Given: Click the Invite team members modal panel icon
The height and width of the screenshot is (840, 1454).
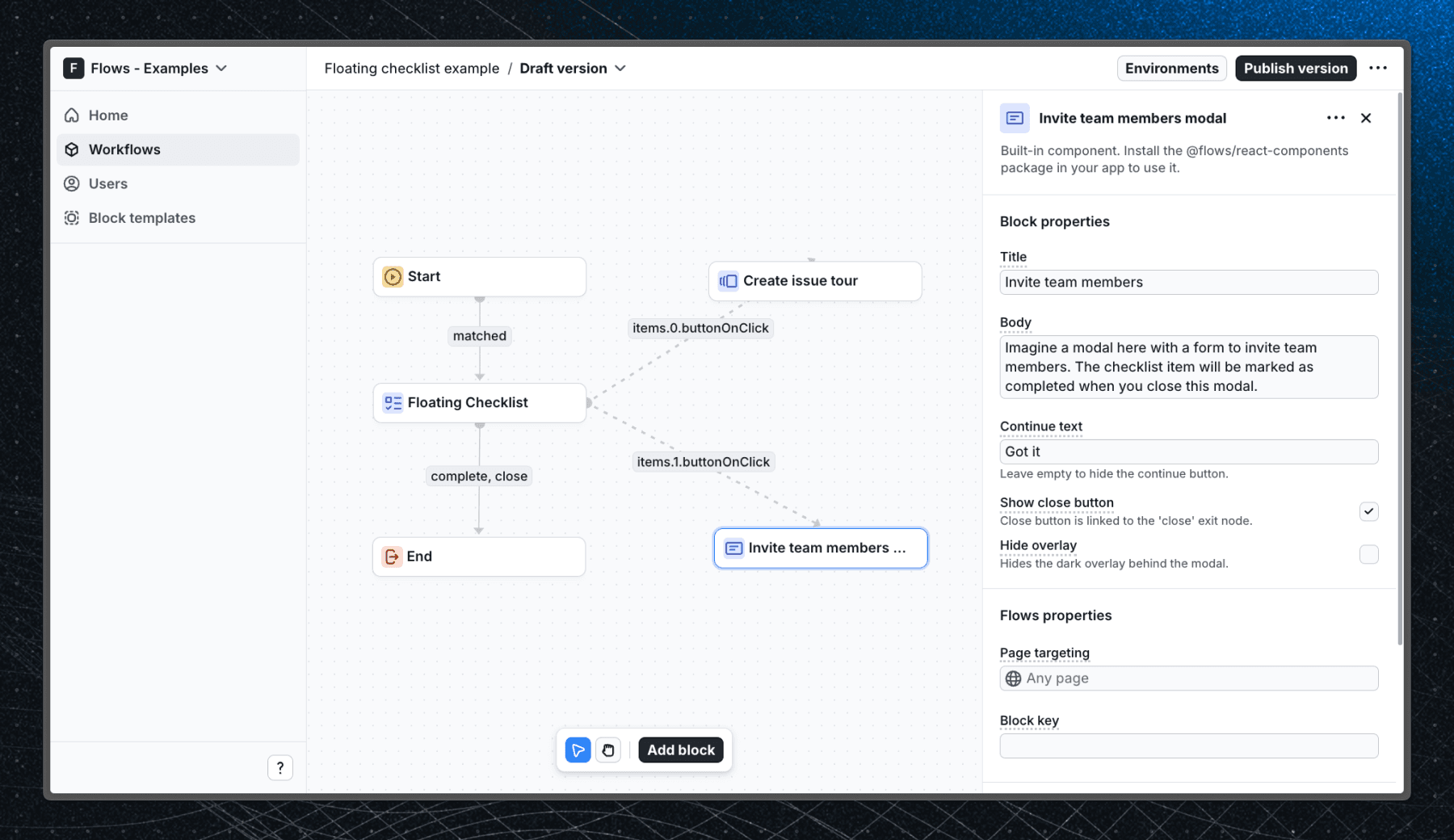Looking at the screenshot, I should click(1014, 117).
